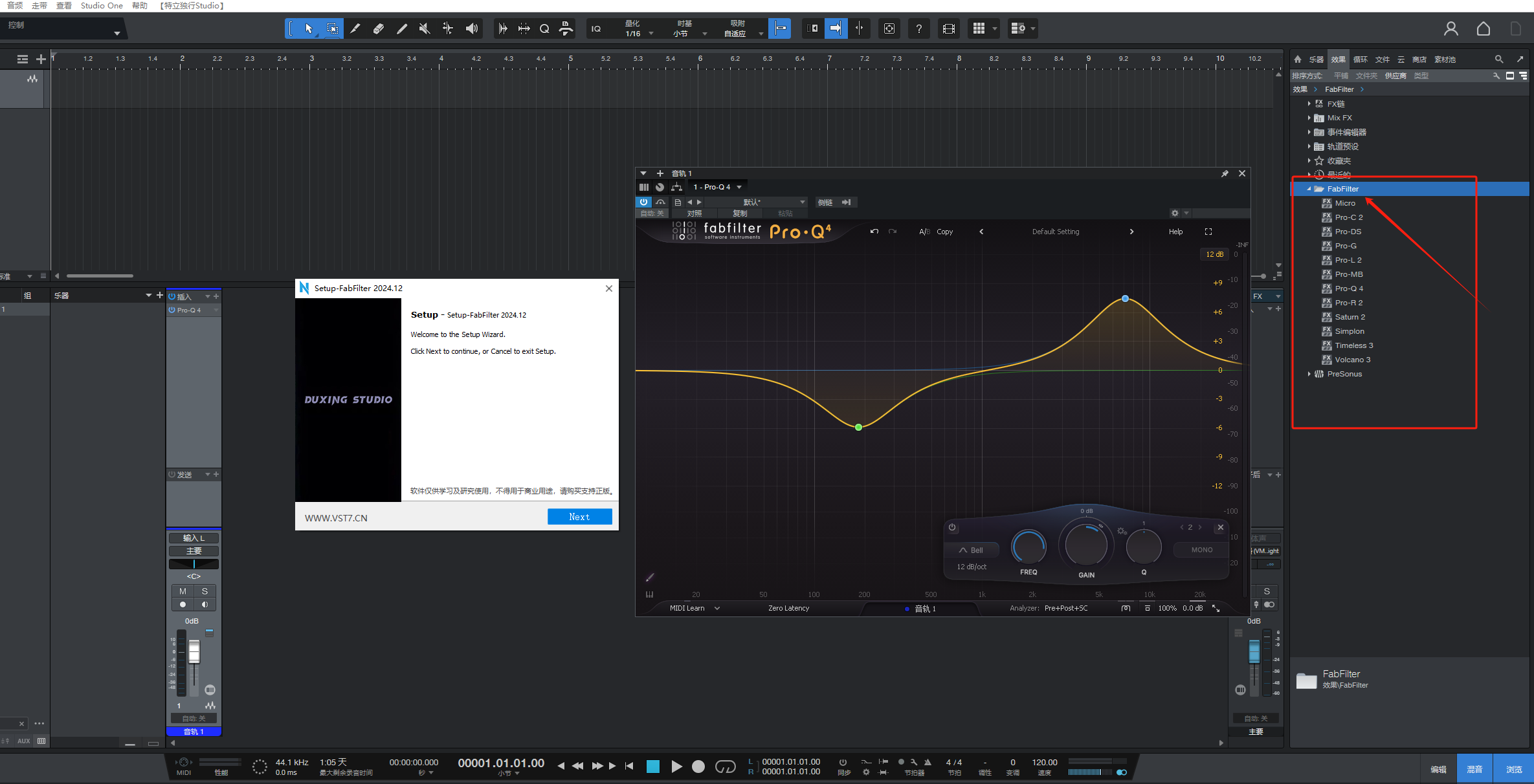Solo track 1 with S button
The image size is (1534, 784).
pyautogui.click(x=205, y=591)
